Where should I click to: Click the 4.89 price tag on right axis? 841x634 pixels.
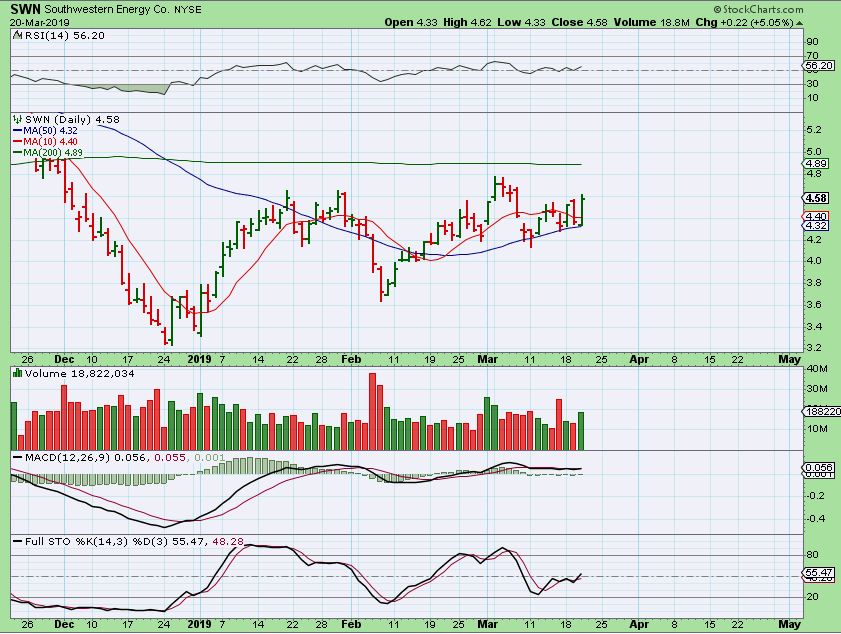818,164
